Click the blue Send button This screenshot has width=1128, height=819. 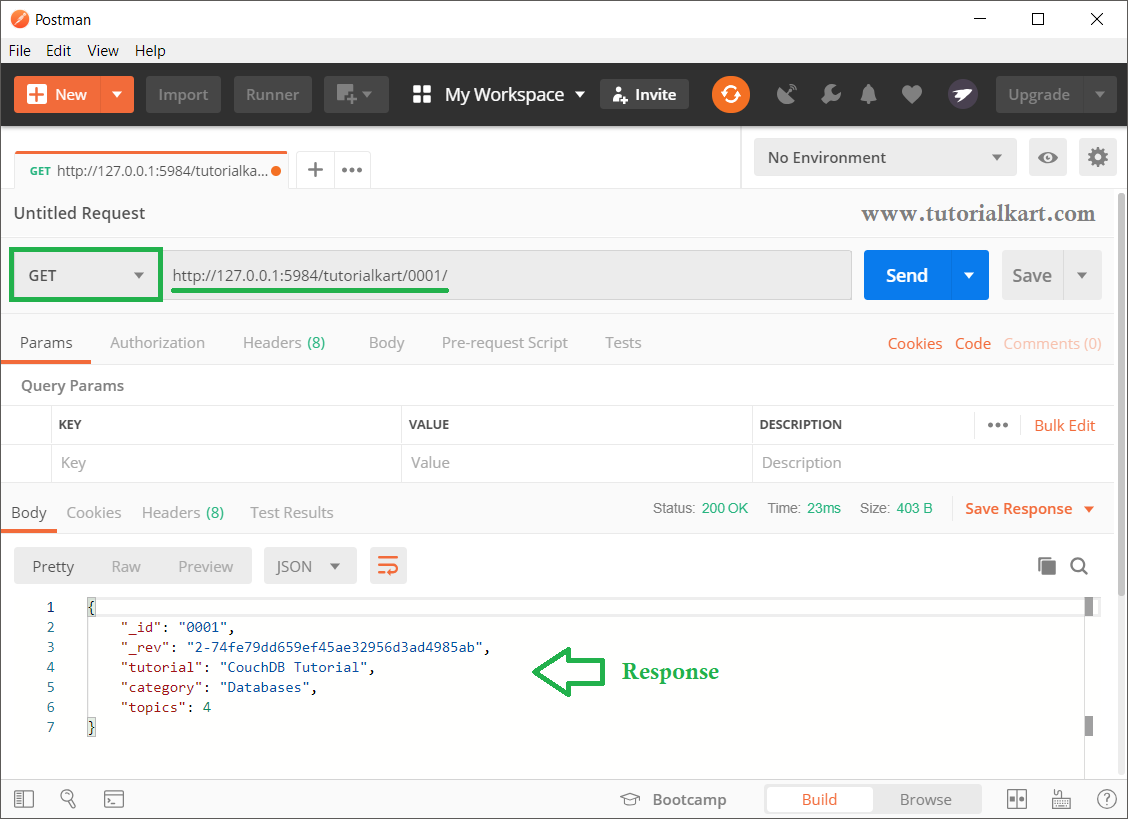(906, 275)
